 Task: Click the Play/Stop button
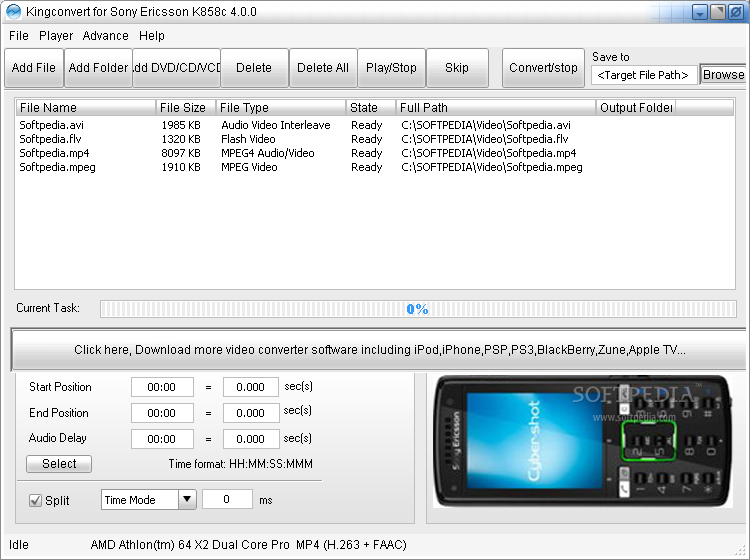click(x=391, y=68)
